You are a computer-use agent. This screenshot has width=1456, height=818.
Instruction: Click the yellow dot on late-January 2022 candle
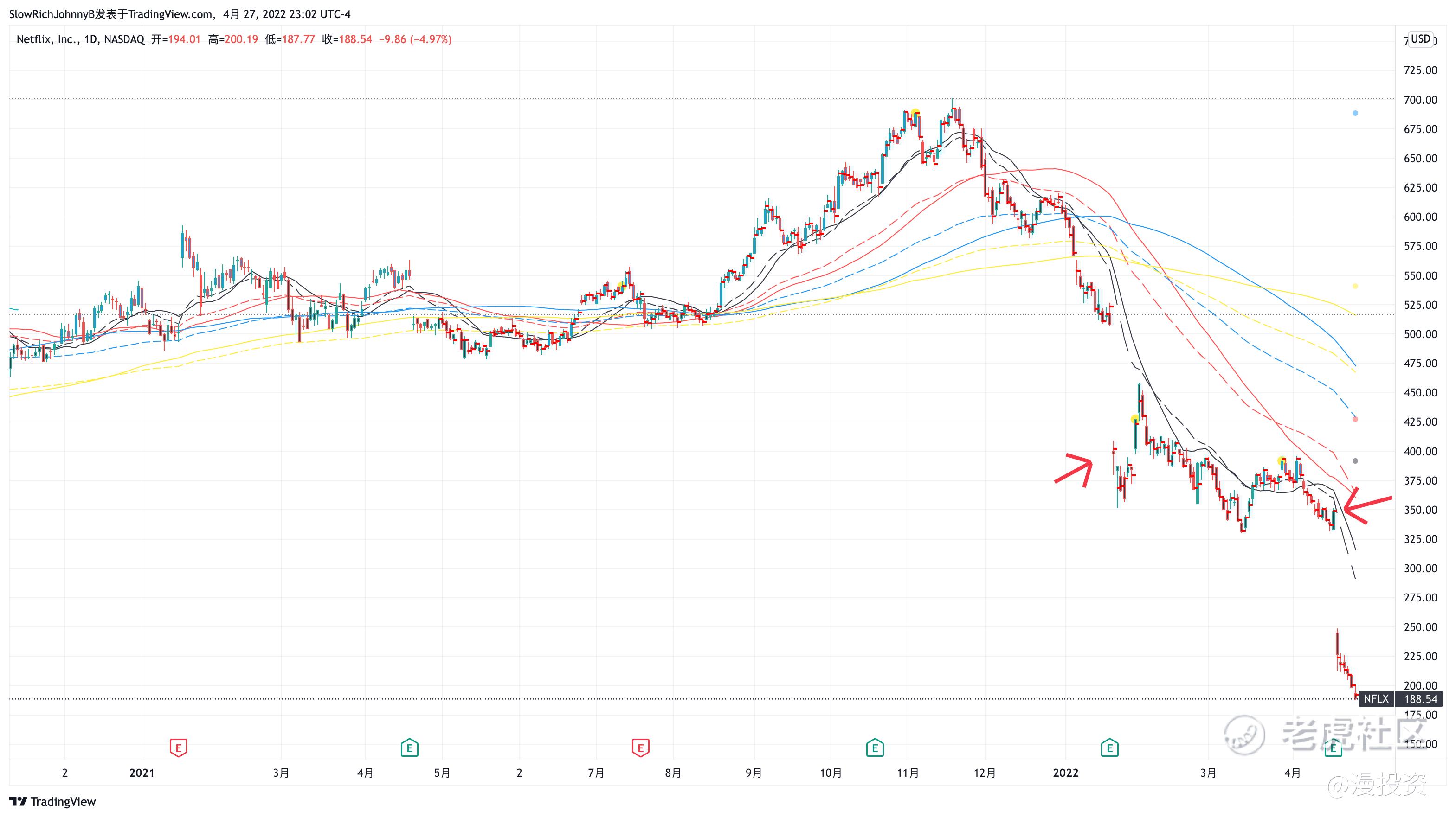(1134, 419)
